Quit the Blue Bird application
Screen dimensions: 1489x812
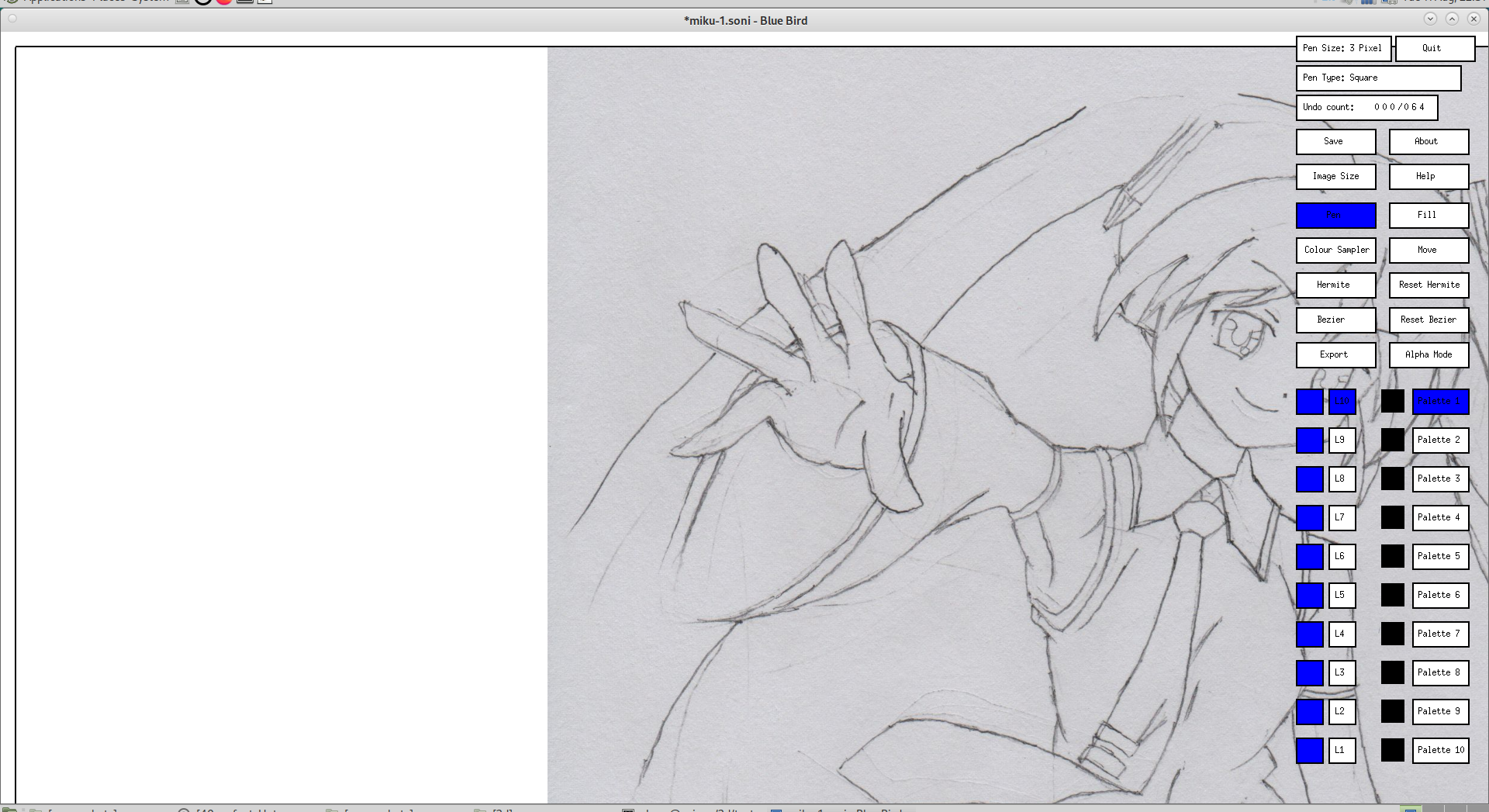(x=1435, y=49)
